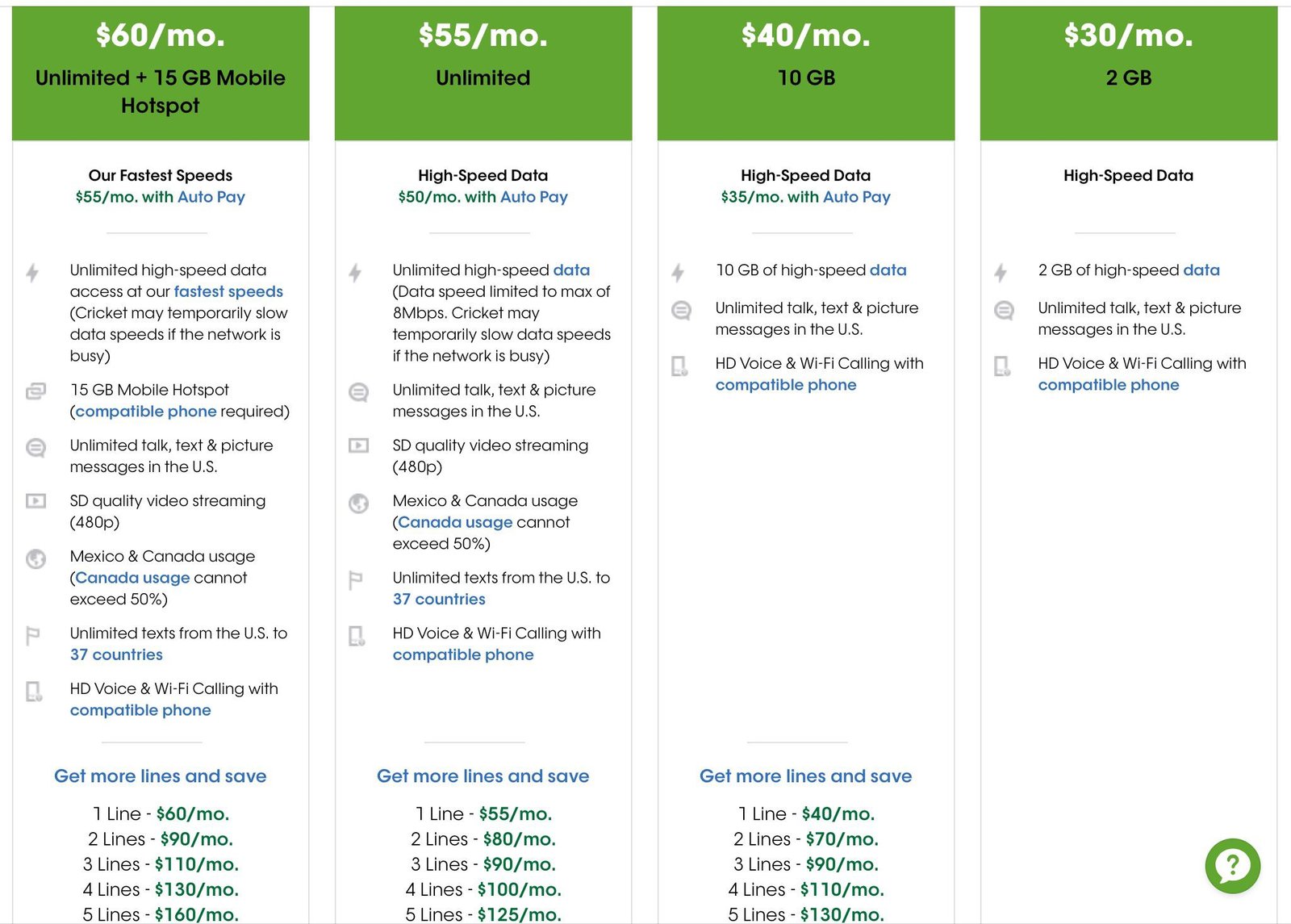Click phone icon in $40/mo. plan
The height and width of the screenshot is (924, 1291).
679,366
